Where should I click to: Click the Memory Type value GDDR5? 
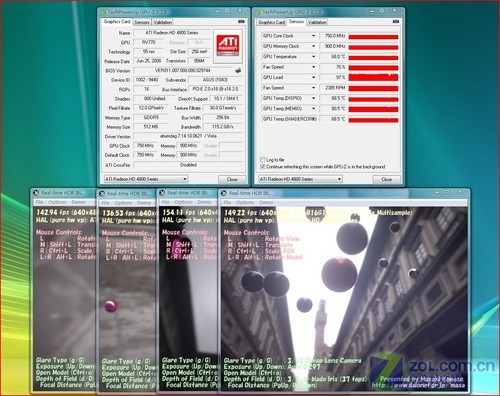[151, 118]
